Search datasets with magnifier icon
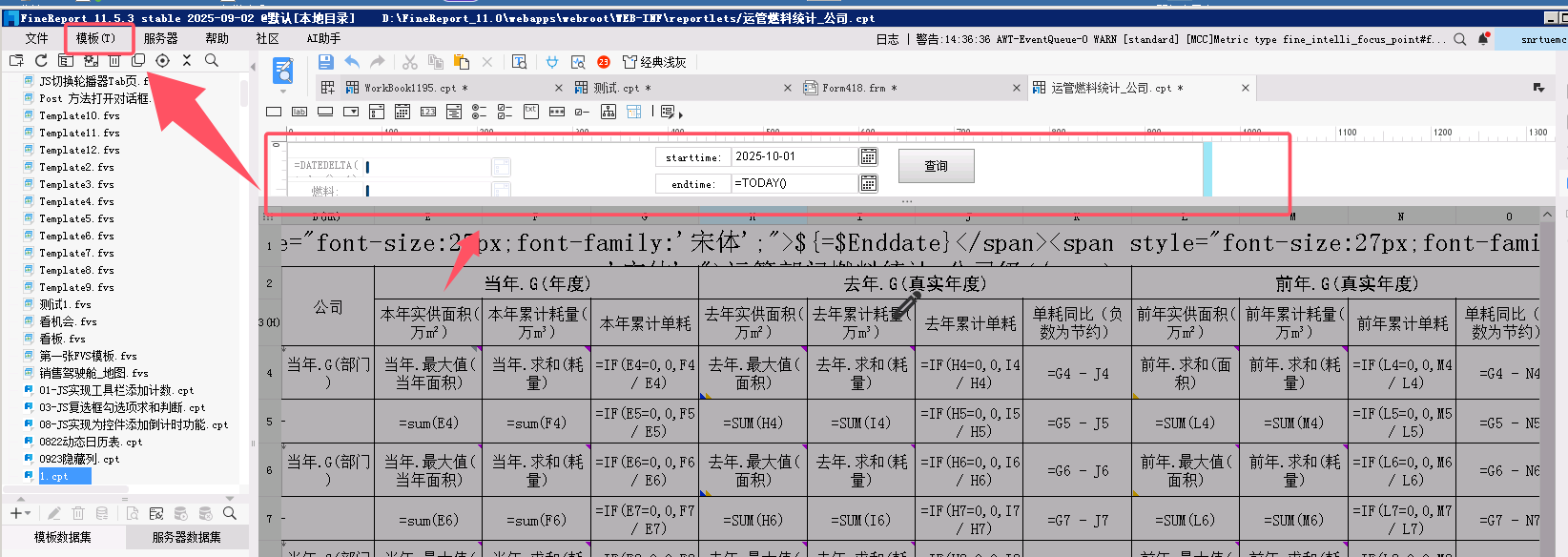 [x=229, y=513]
